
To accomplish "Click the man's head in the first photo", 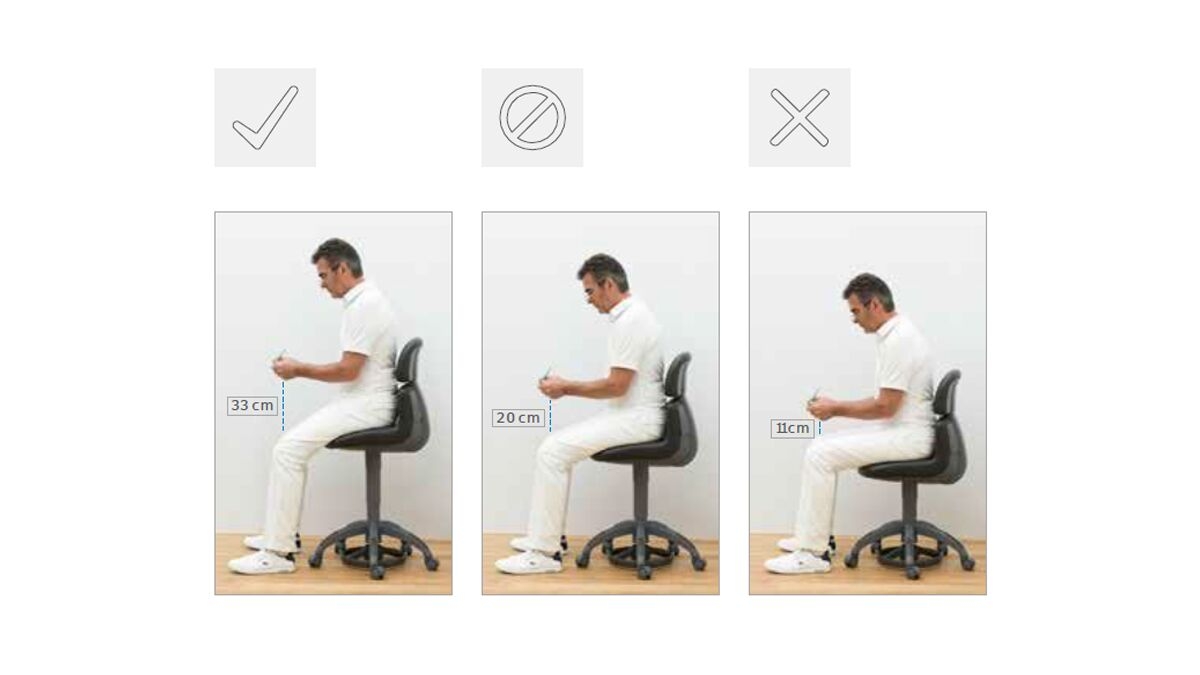I will (335, 263).
